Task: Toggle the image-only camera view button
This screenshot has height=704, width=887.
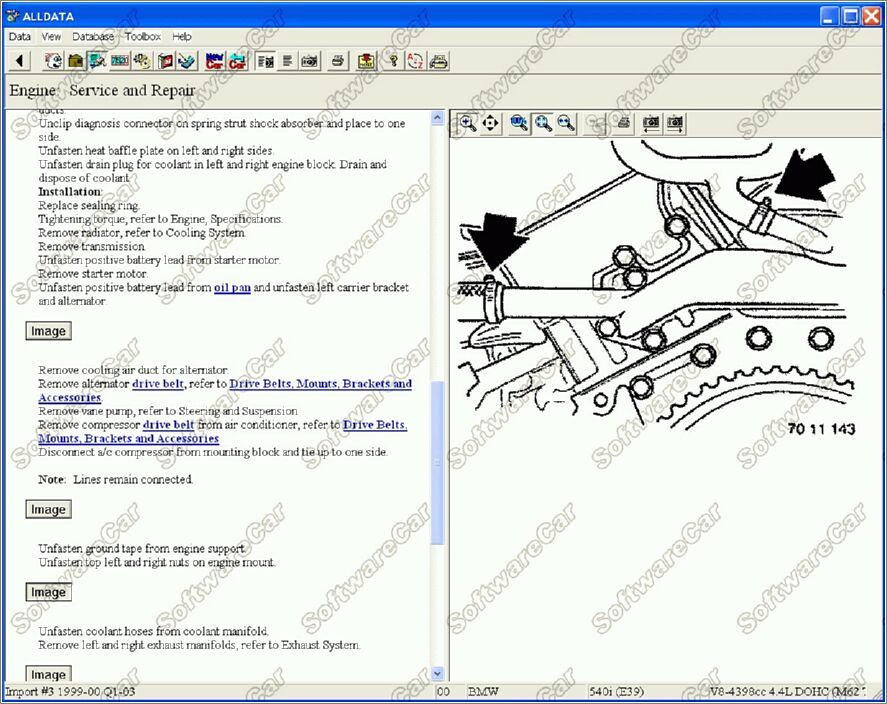Action: [x=310, y=61]
